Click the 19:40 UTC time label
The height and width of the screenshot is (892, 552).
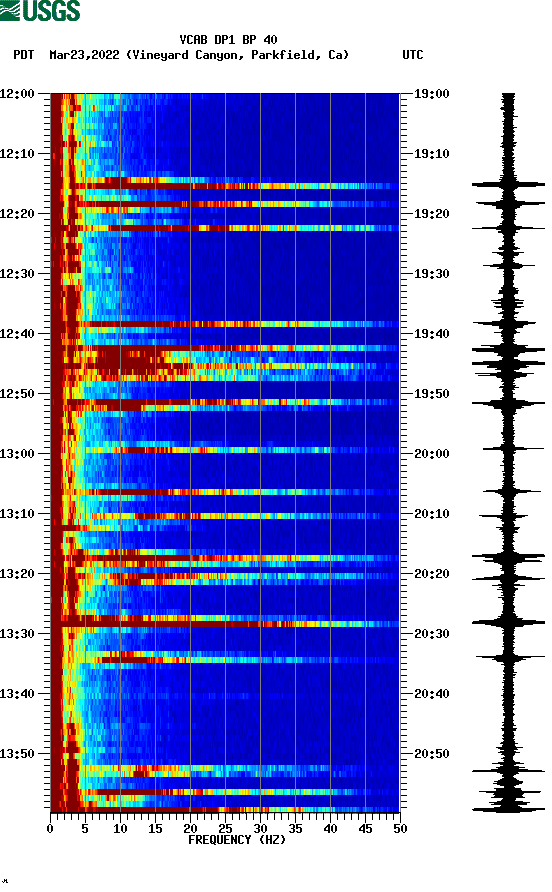tap(431, 333)
